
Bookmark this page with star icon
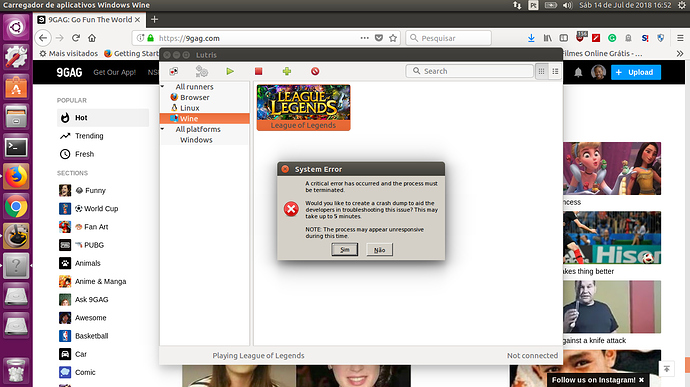tap(393, 38)
